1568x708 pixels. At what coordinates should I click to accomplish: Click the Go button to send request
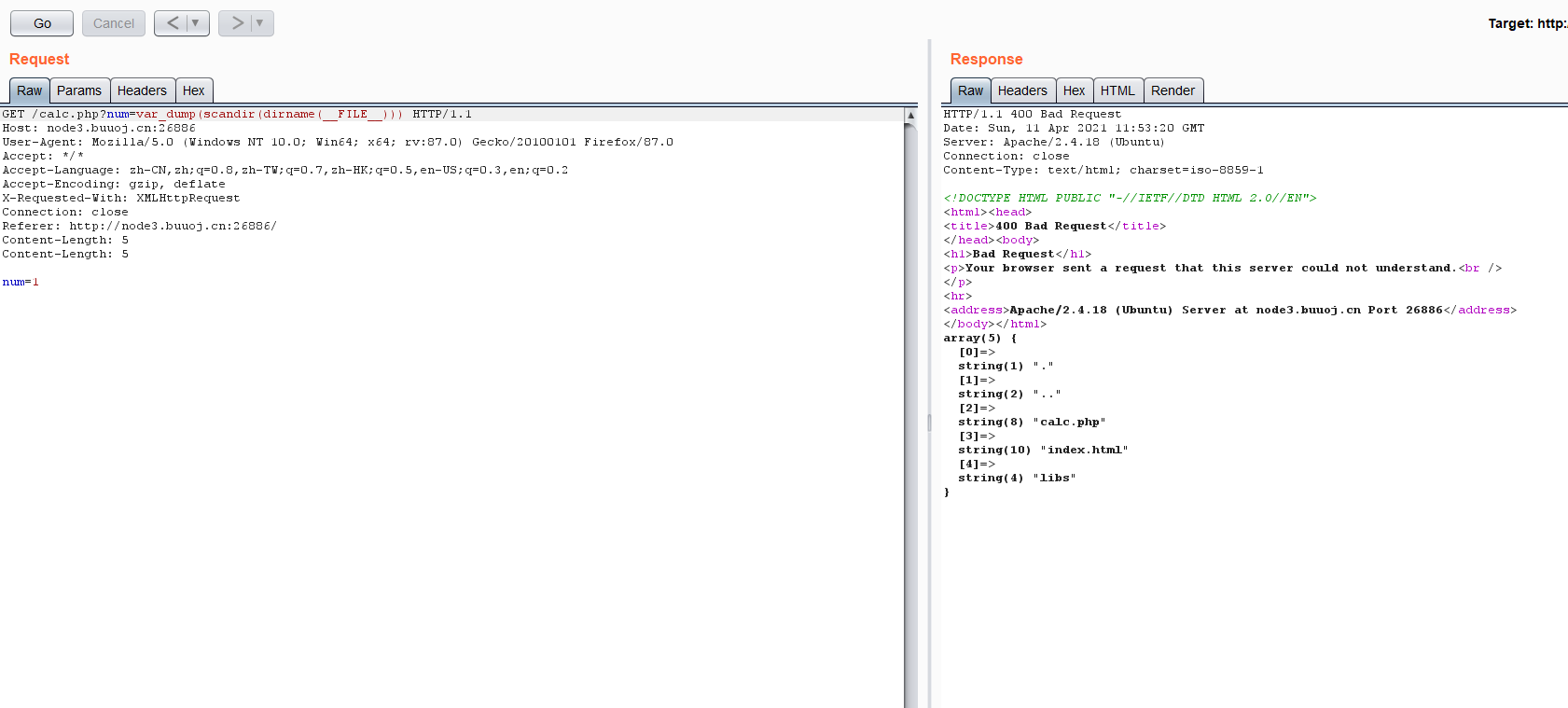(x=42, y=23)
